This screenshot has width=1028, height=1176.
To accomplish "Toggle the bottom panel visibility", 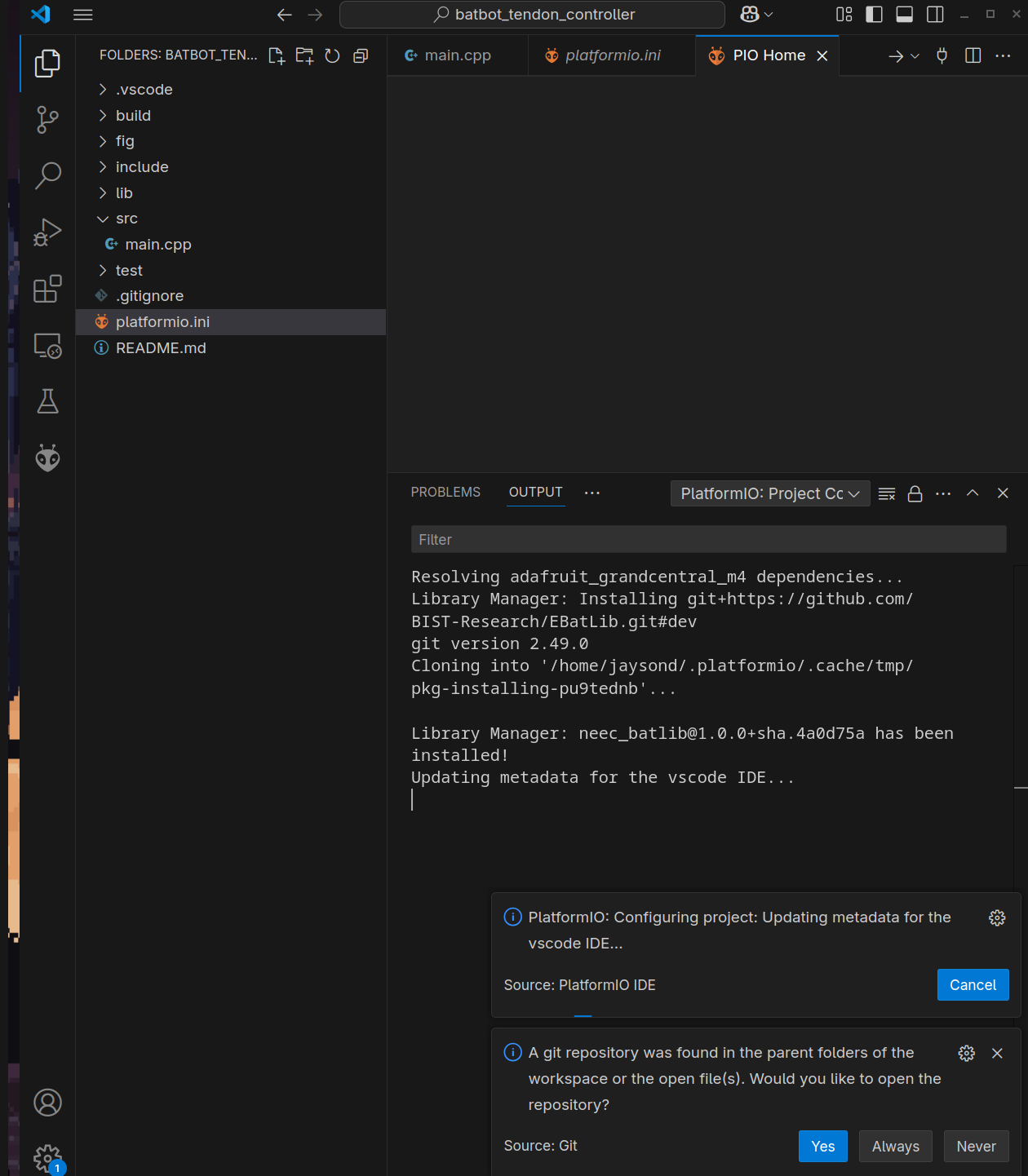I will (x=905, y=15).
